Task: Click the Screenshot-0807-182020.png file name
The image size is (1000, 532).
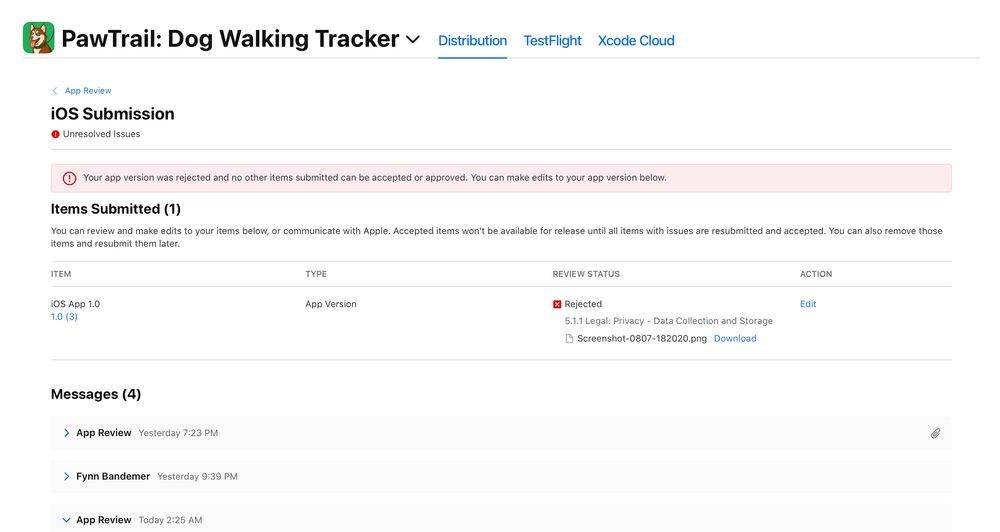Action: (x=642, y=338)
